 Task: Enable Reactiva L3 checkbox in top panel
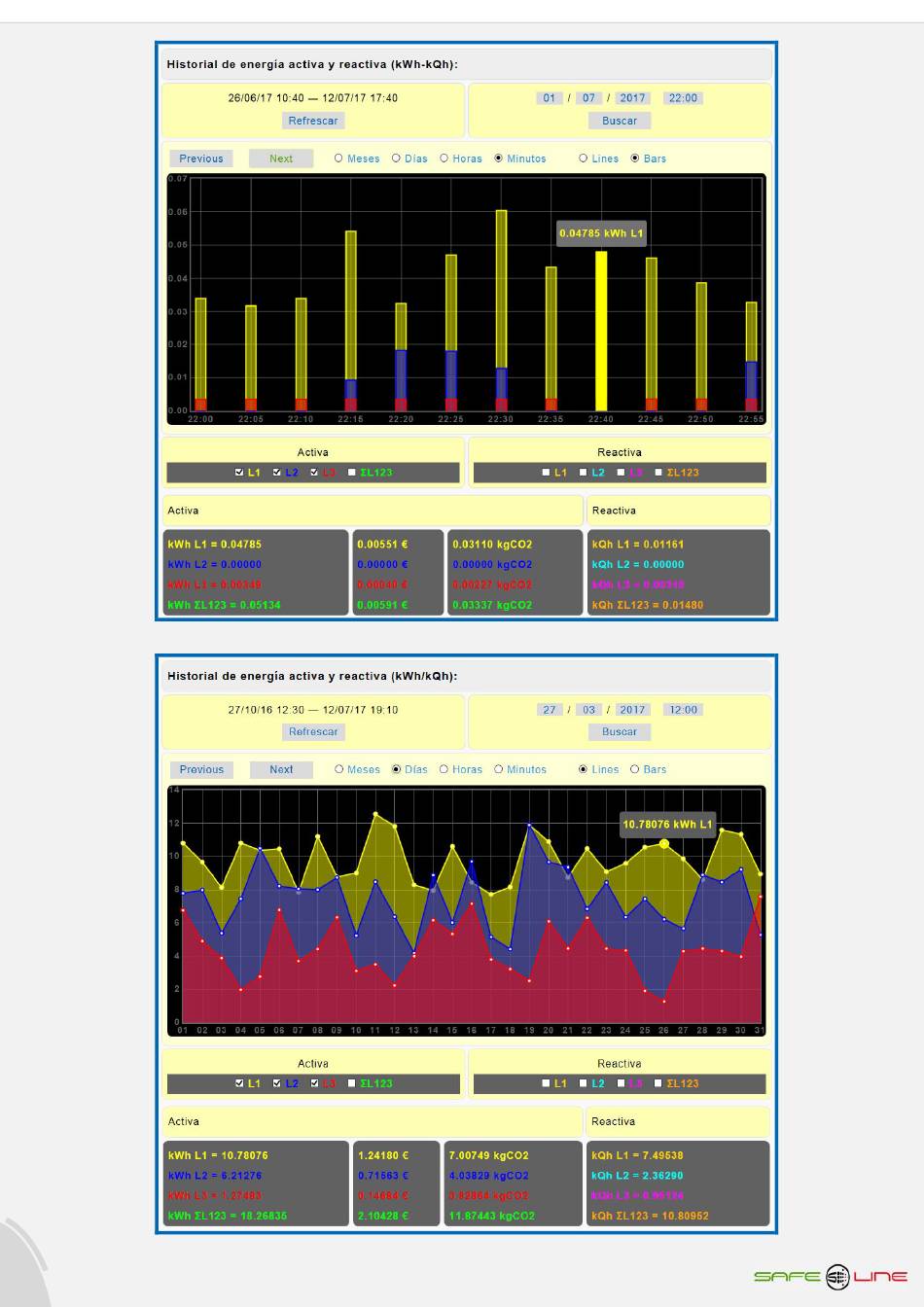621,473
